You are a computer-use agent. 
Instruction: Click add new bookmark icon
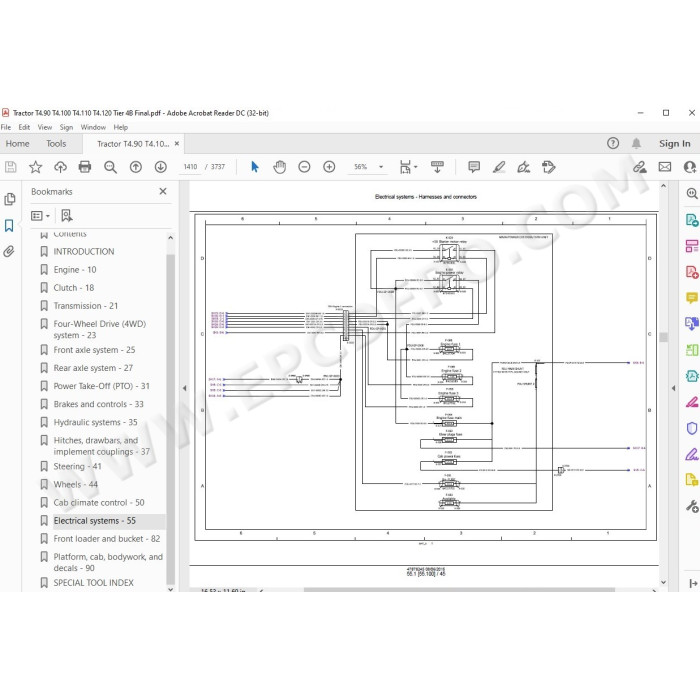pyautogui.click(x=67, y=216)
